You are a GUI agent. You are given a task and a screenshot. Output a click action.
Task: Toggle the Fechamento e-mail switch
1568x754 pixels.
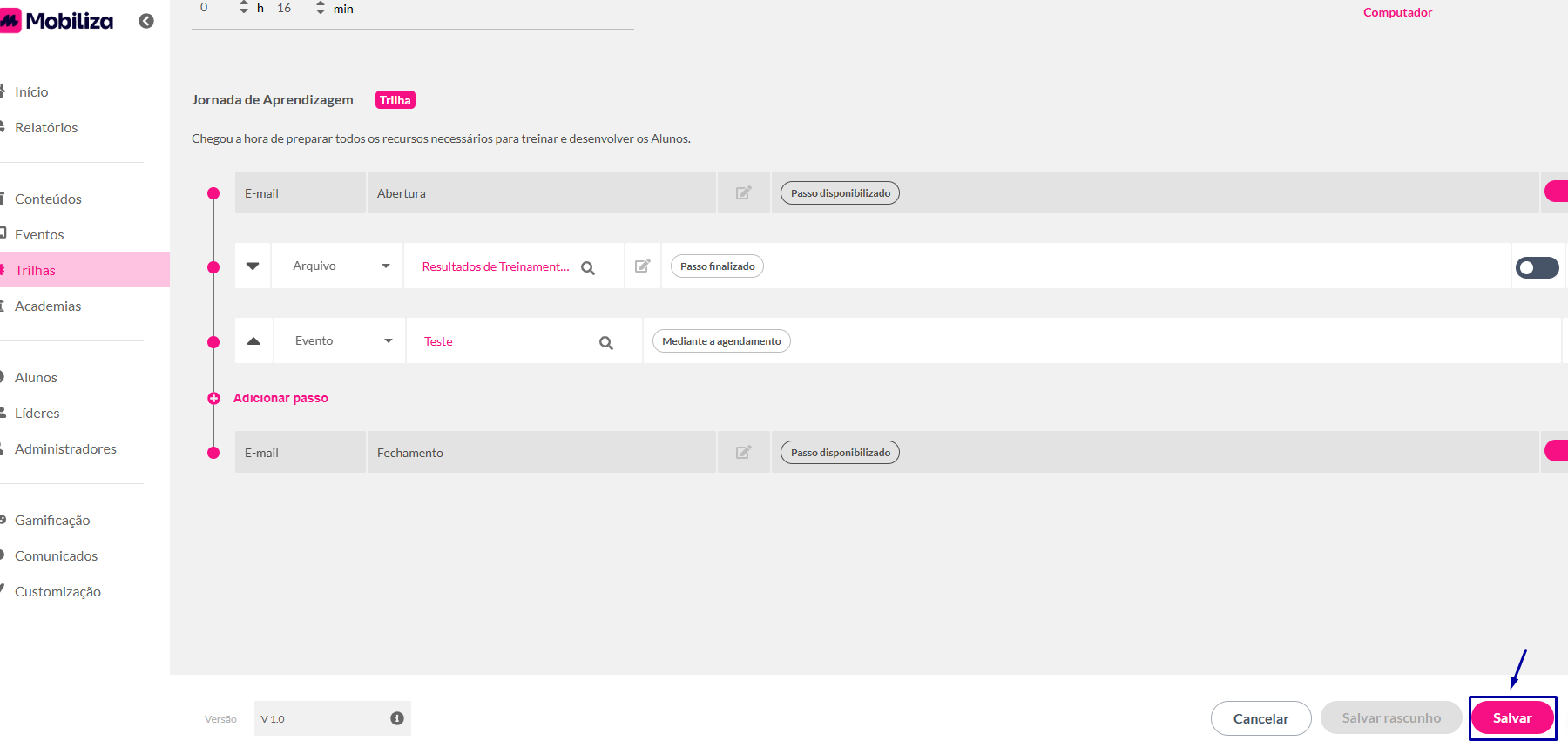1556,450
